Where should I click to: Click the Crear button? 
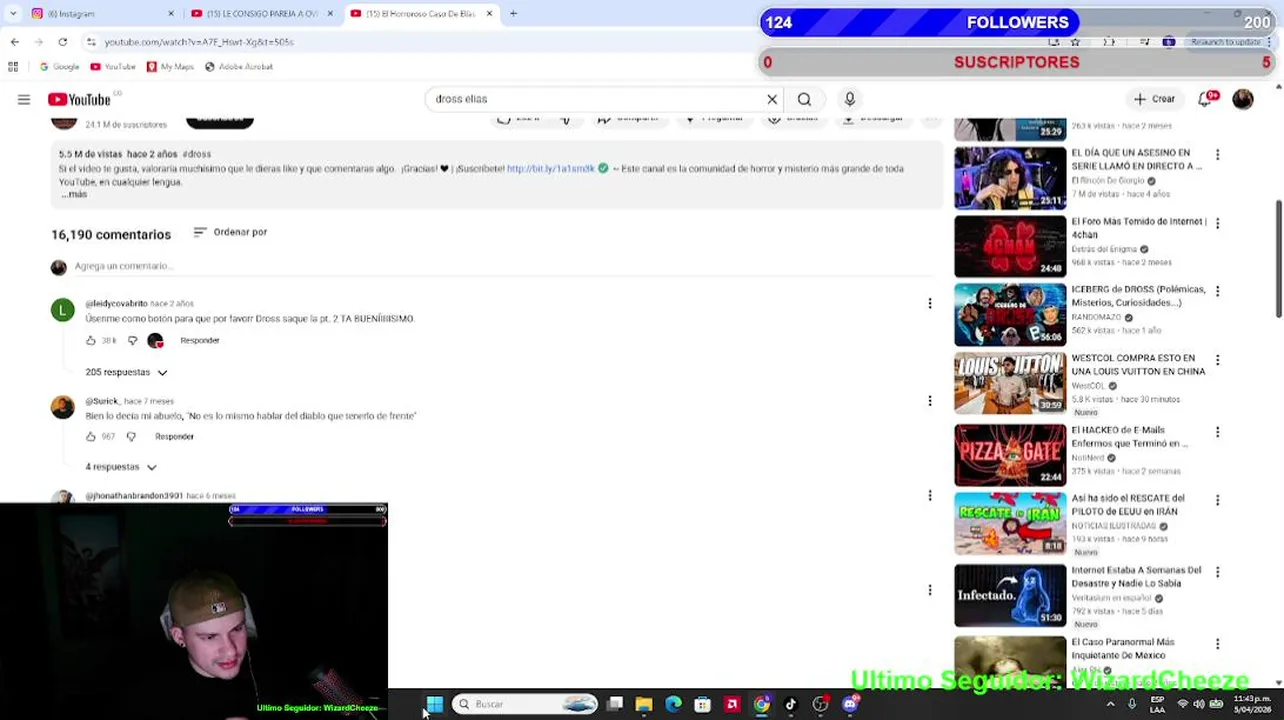(1154, 99)
